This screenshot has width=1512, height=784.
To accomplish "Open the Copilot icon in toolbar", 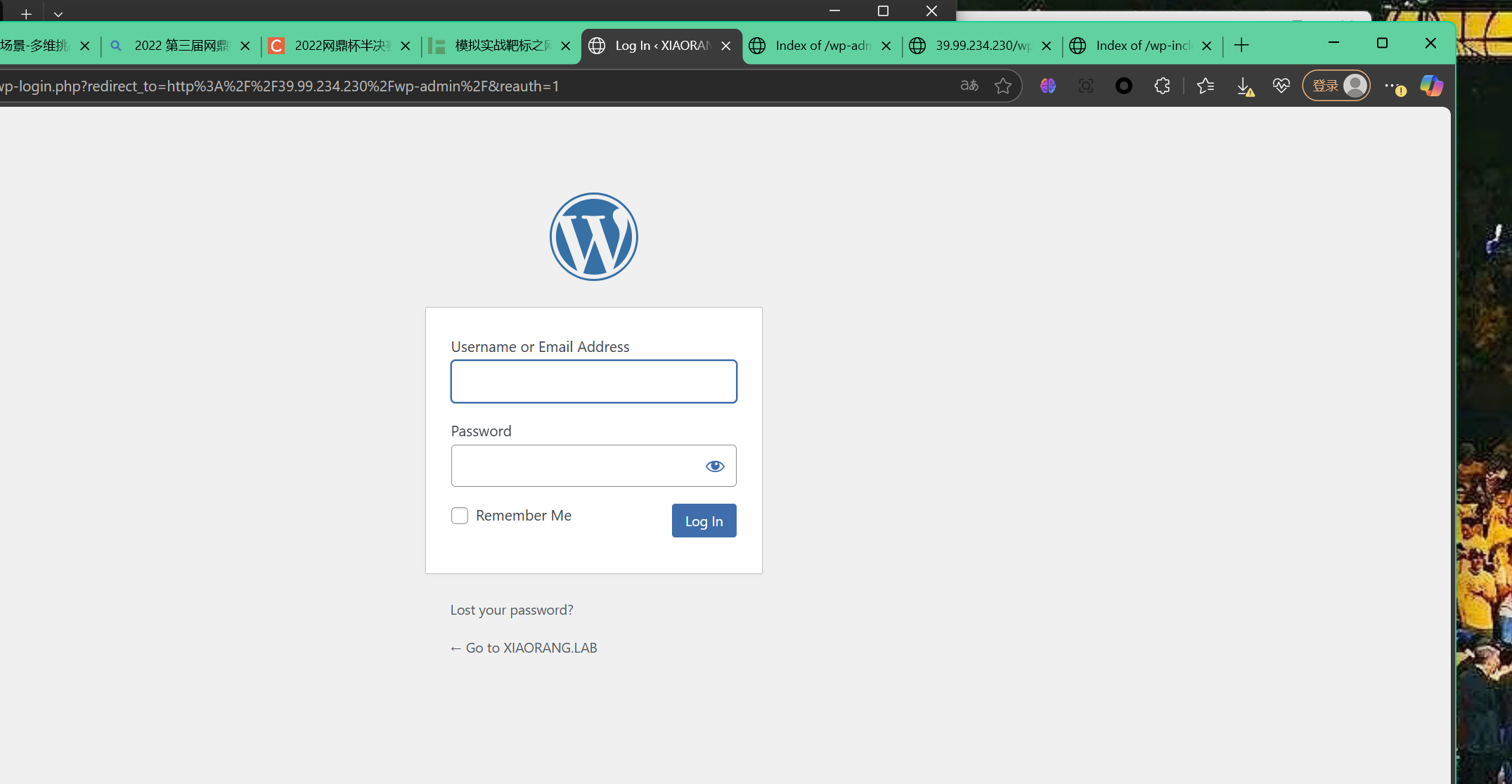I will [1431, 86].
